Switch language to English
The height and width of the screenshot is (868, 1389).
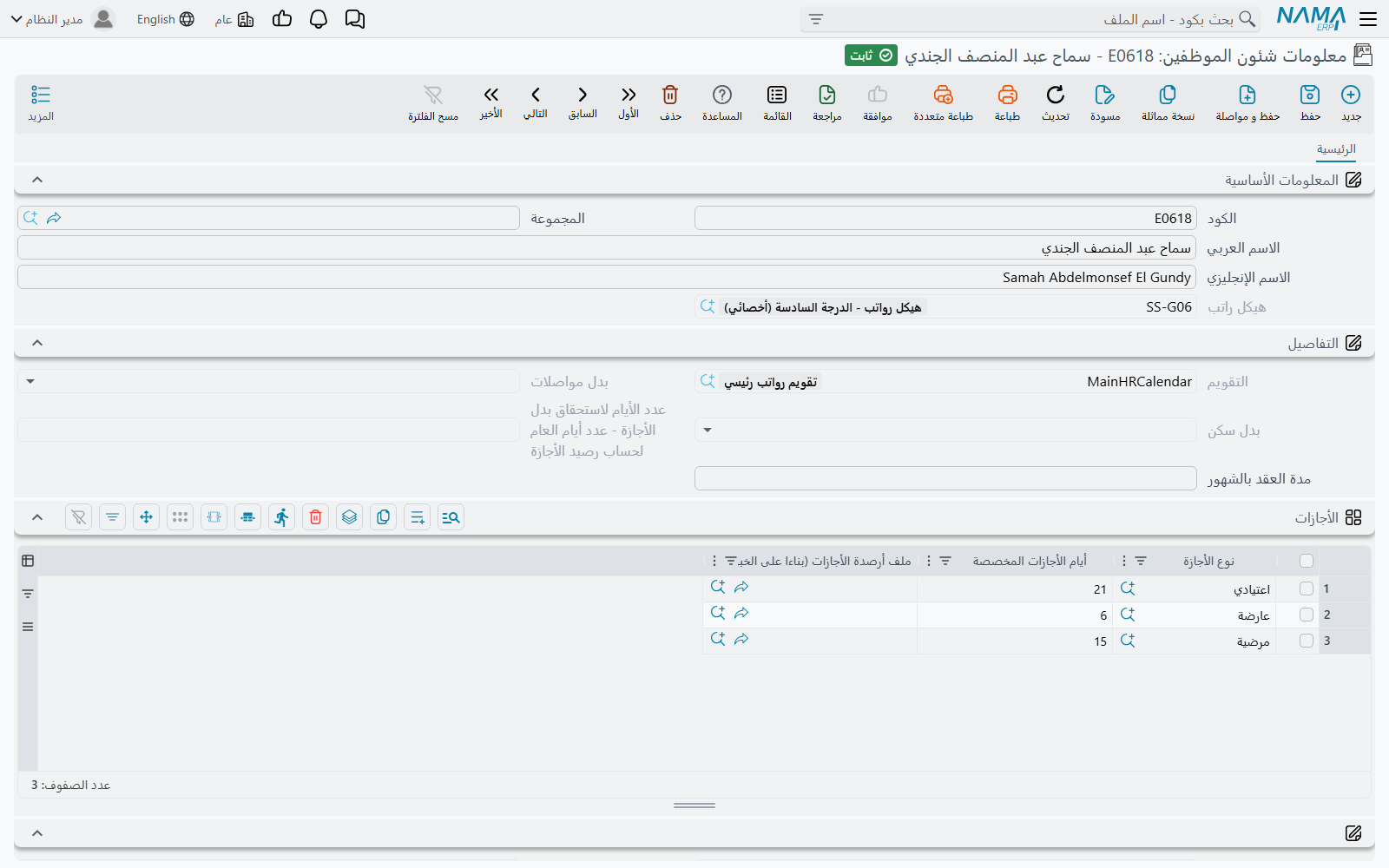coord(166,19)
